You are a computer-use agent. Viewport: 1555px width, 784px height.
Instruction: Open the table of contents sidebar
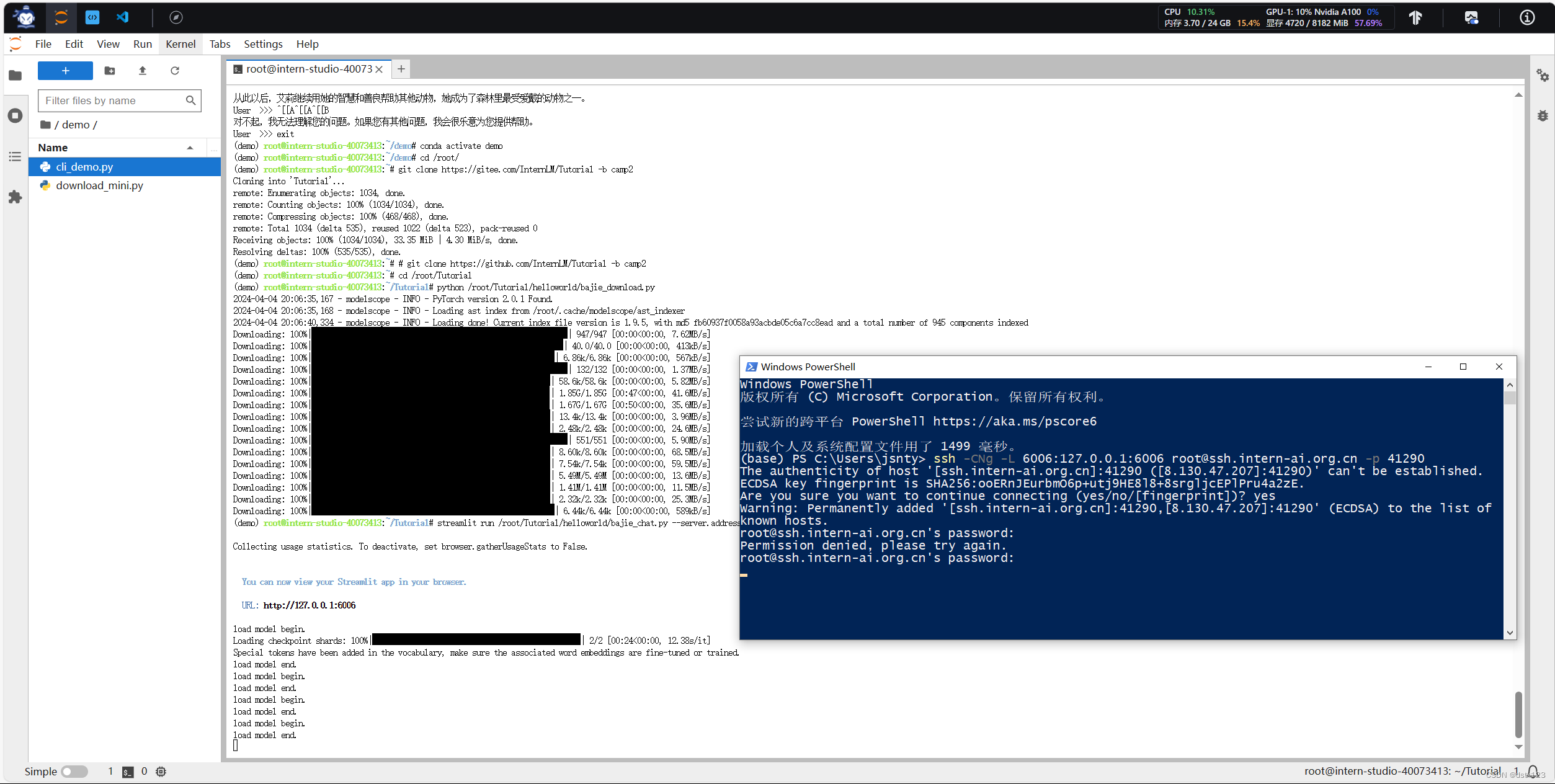[16, 156]
